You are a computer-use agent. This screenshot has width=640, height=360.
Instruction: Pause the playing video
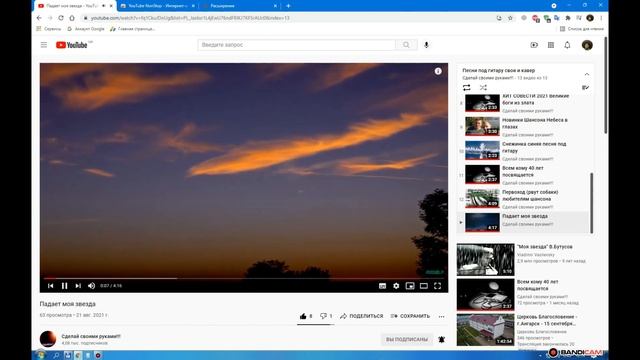[64, 286]
